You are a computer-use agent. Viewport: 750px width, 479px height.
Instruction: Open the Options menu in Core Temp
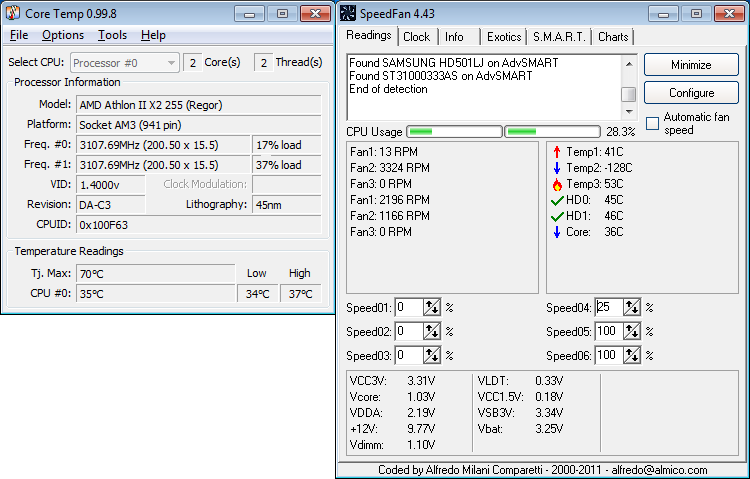[x=63, y=35]
